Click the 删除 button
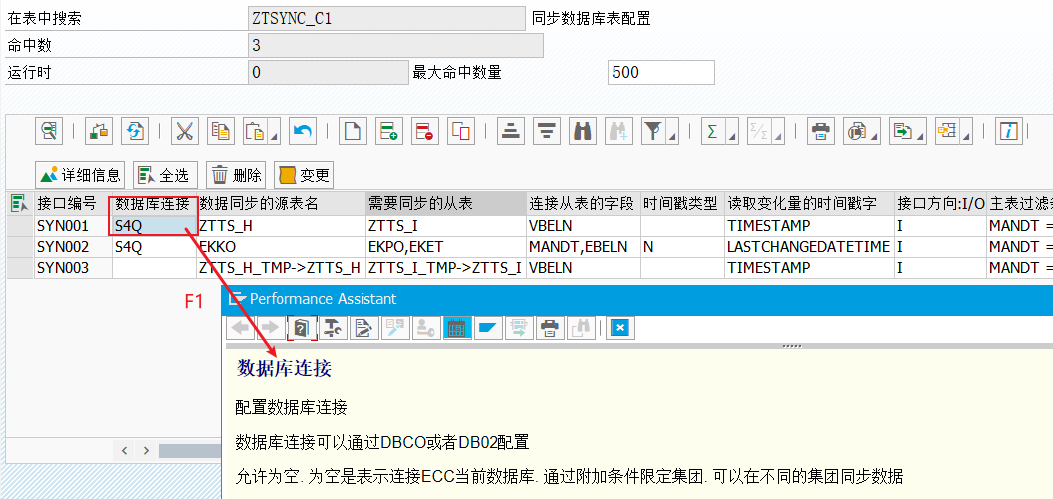 point(236,175)
